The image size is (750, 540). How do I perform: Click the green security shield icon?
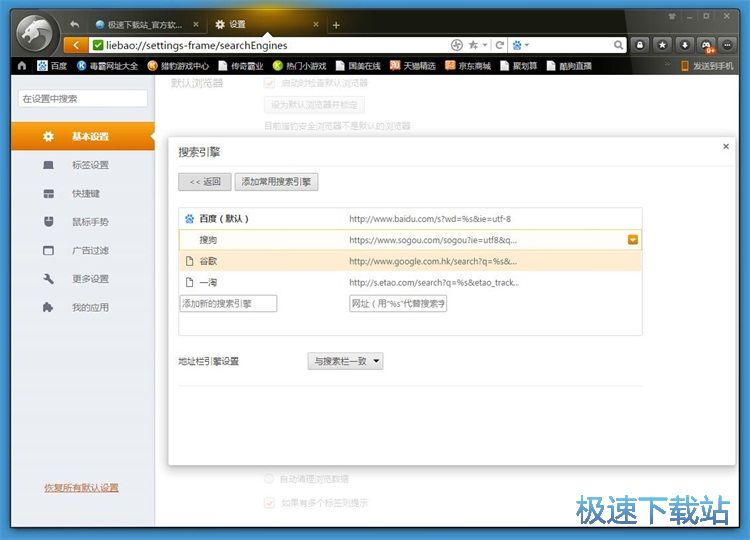(98, 45)
